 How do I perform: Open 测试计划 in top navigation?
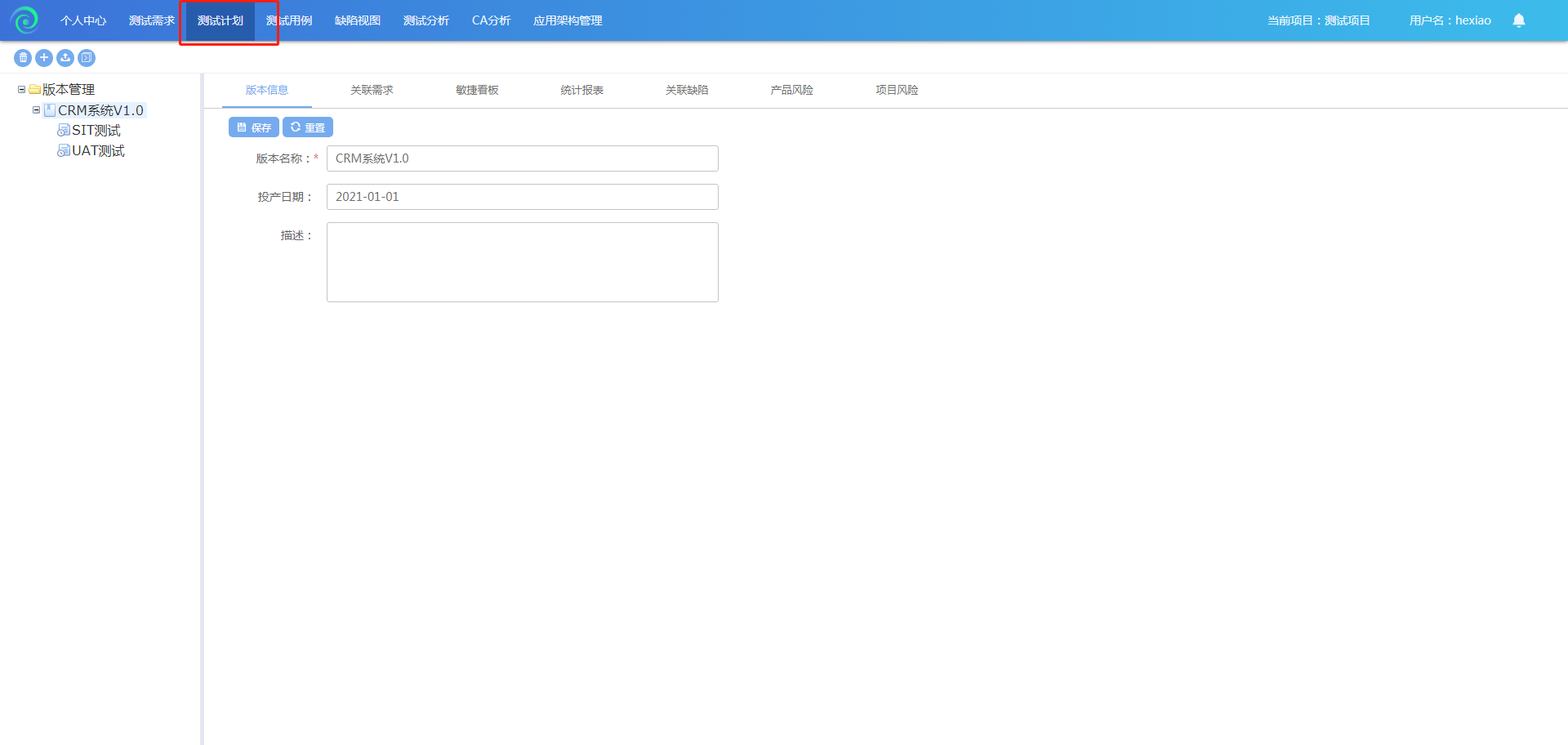220,20
